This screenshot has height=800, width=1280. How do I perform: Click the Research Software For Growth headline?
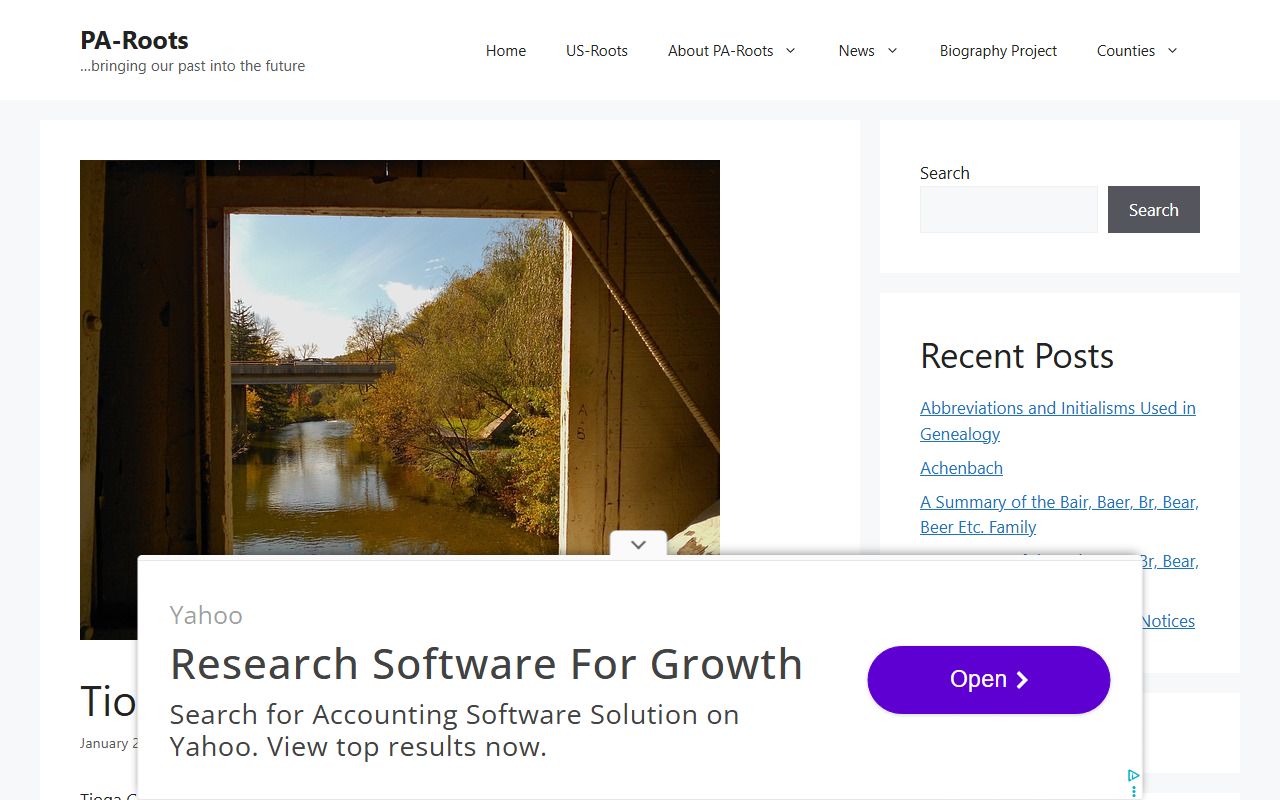[486, 664]
